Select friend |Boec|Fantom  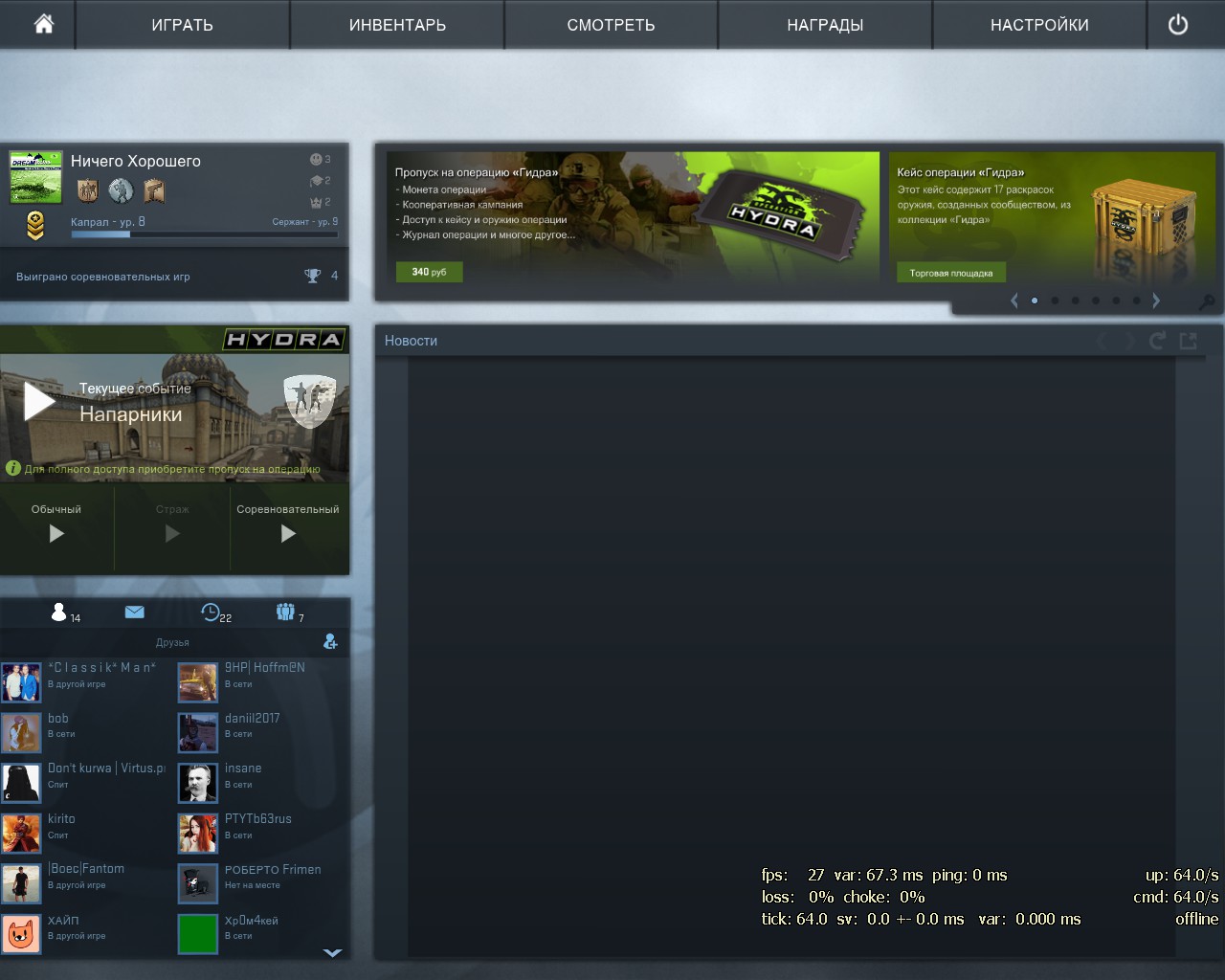point(84,882)
